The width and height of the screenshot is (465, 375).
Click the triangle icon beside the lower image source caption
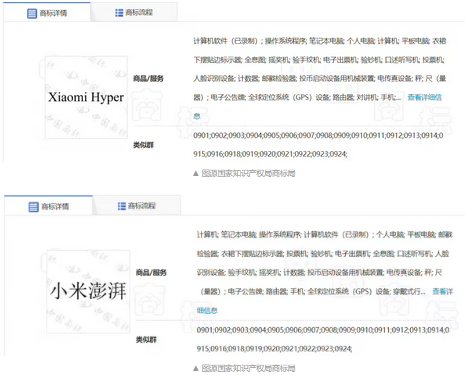pyautogui.click(x=196, y=368)
